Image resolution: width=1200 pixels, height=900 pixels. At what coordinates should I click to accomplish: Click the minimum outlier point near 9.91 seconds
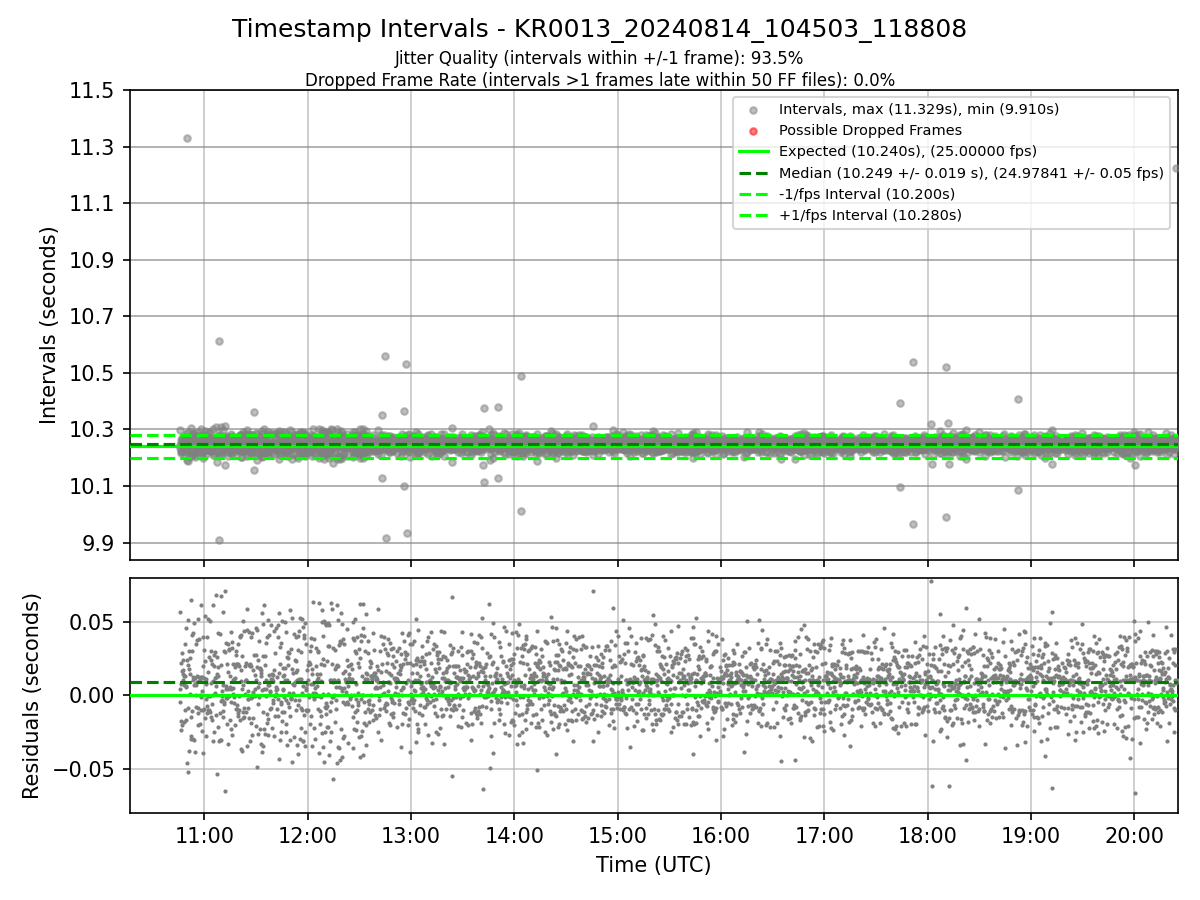click(x=219, y=540)
